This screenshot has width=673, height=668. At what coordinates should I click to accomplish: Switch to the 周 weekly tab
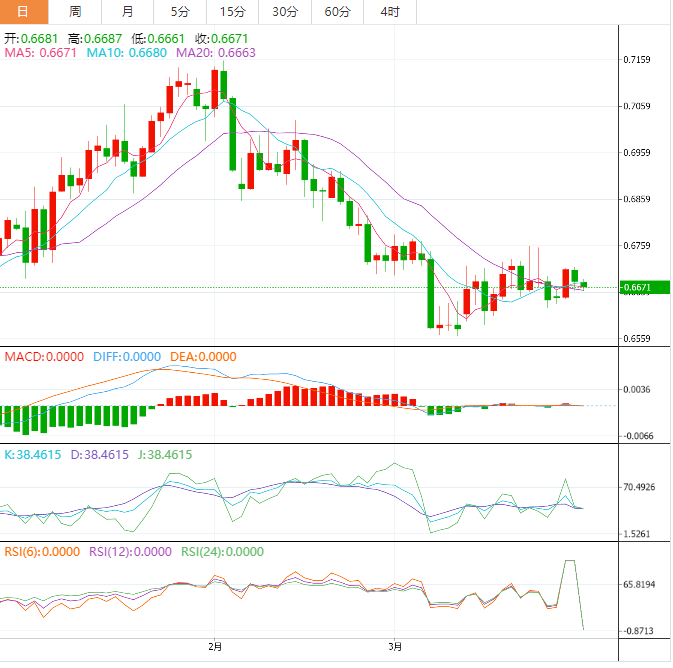point(75,12)
